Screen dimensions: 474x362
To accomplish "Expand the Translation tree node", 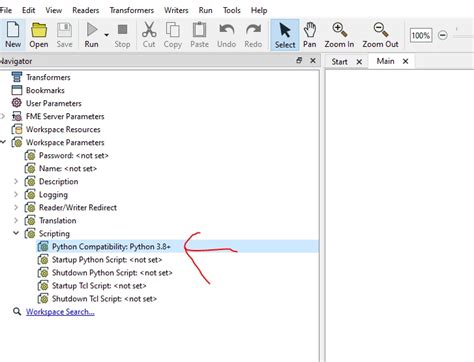I will click(x=16, y=220).
